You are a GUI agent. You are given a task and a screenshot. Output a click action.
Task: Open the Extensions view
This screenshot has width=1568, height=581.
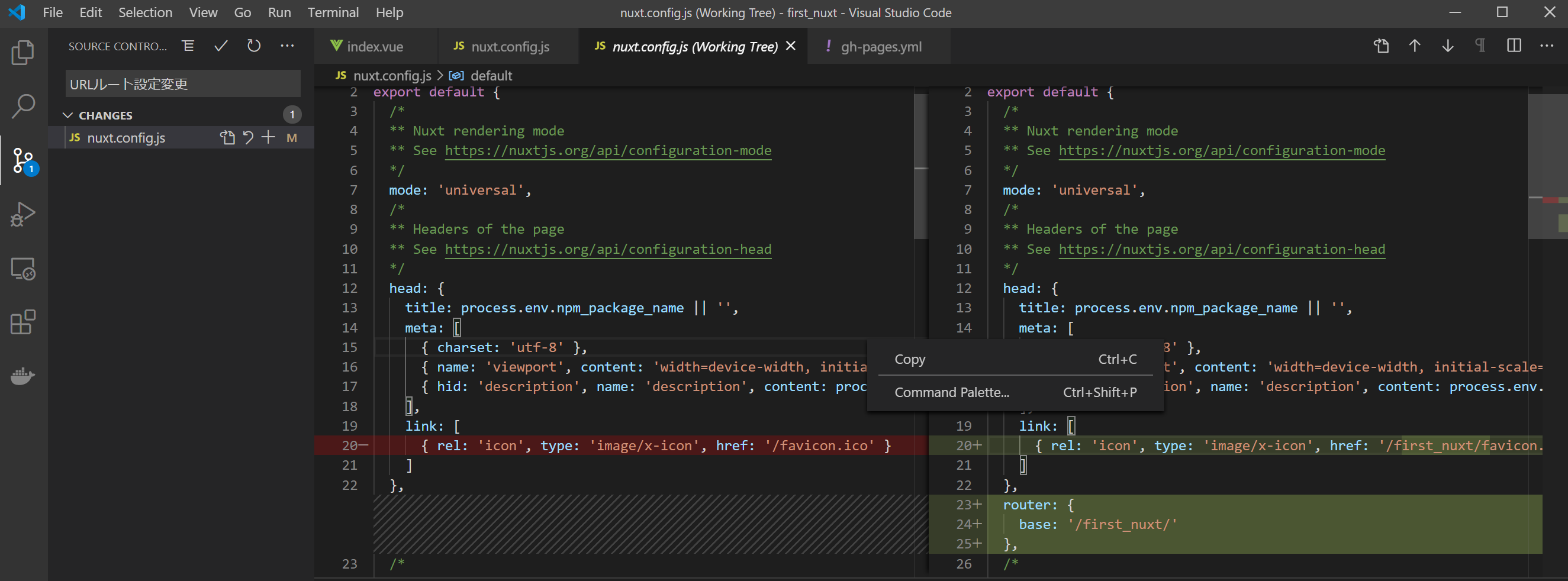click(x=23, y=322)
